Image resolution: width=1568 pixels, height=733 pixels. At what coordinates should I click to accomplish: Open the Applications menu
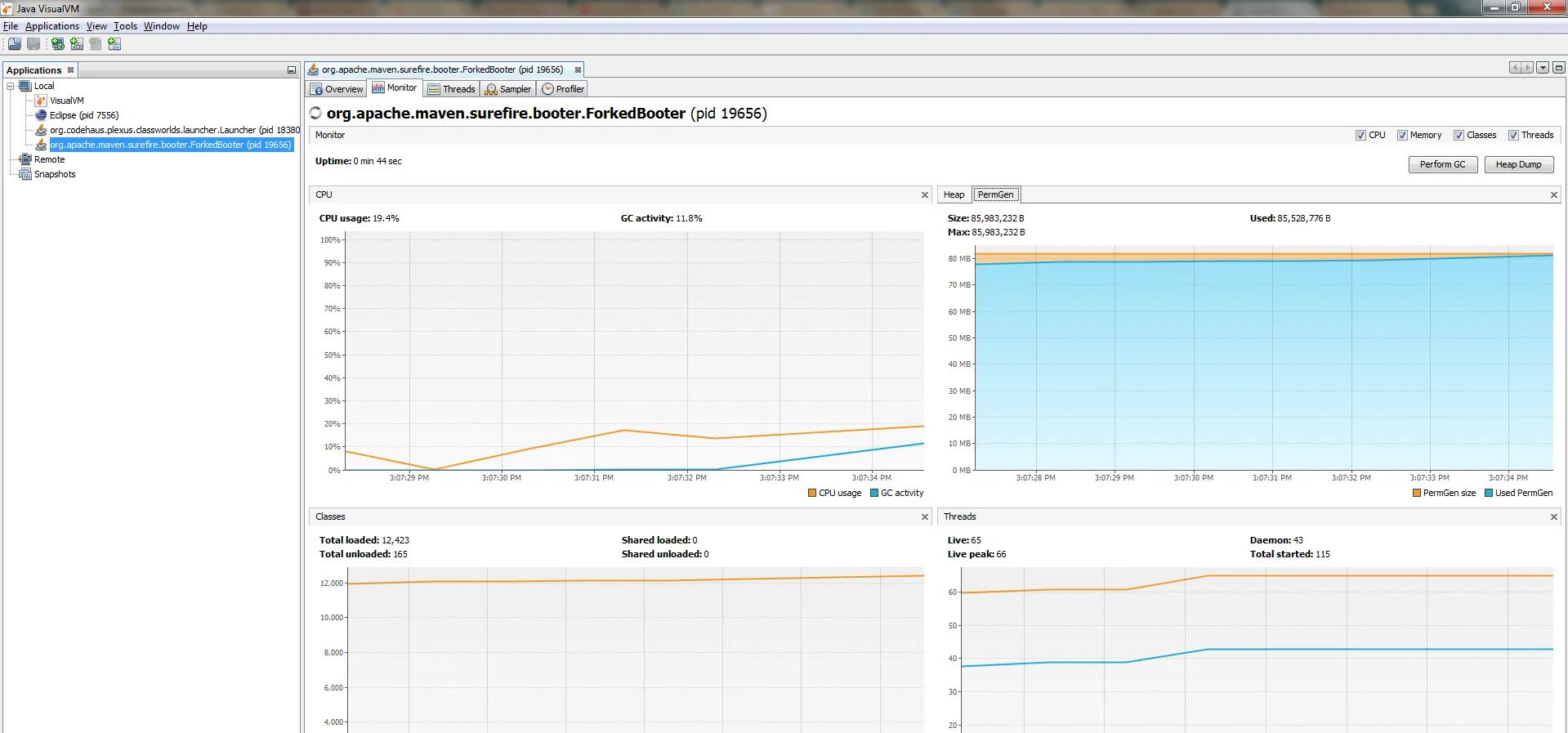pyautogui.click(x=52, y=26)
